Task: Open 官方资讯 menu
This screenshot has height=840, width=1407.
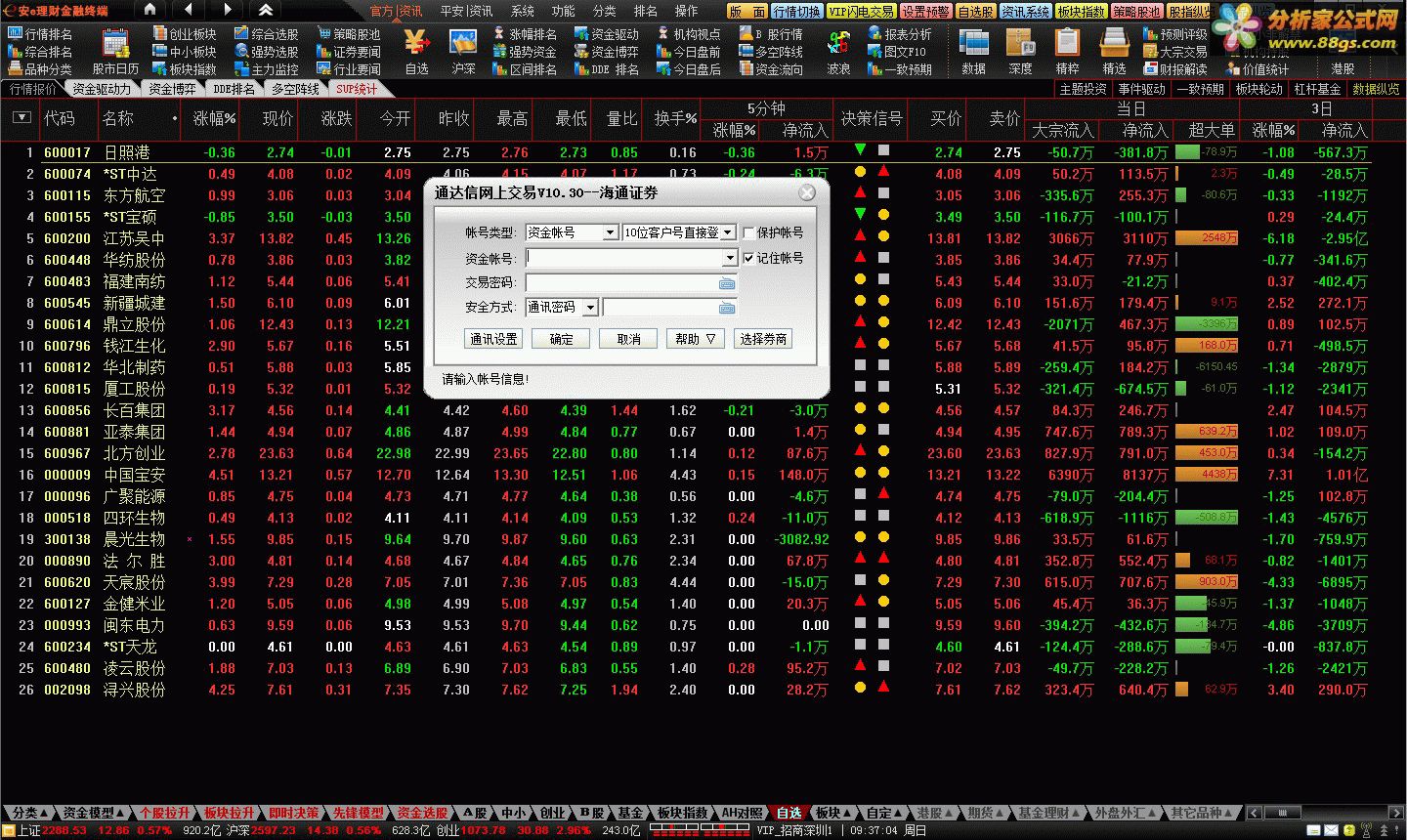Action: click(395, 11)
